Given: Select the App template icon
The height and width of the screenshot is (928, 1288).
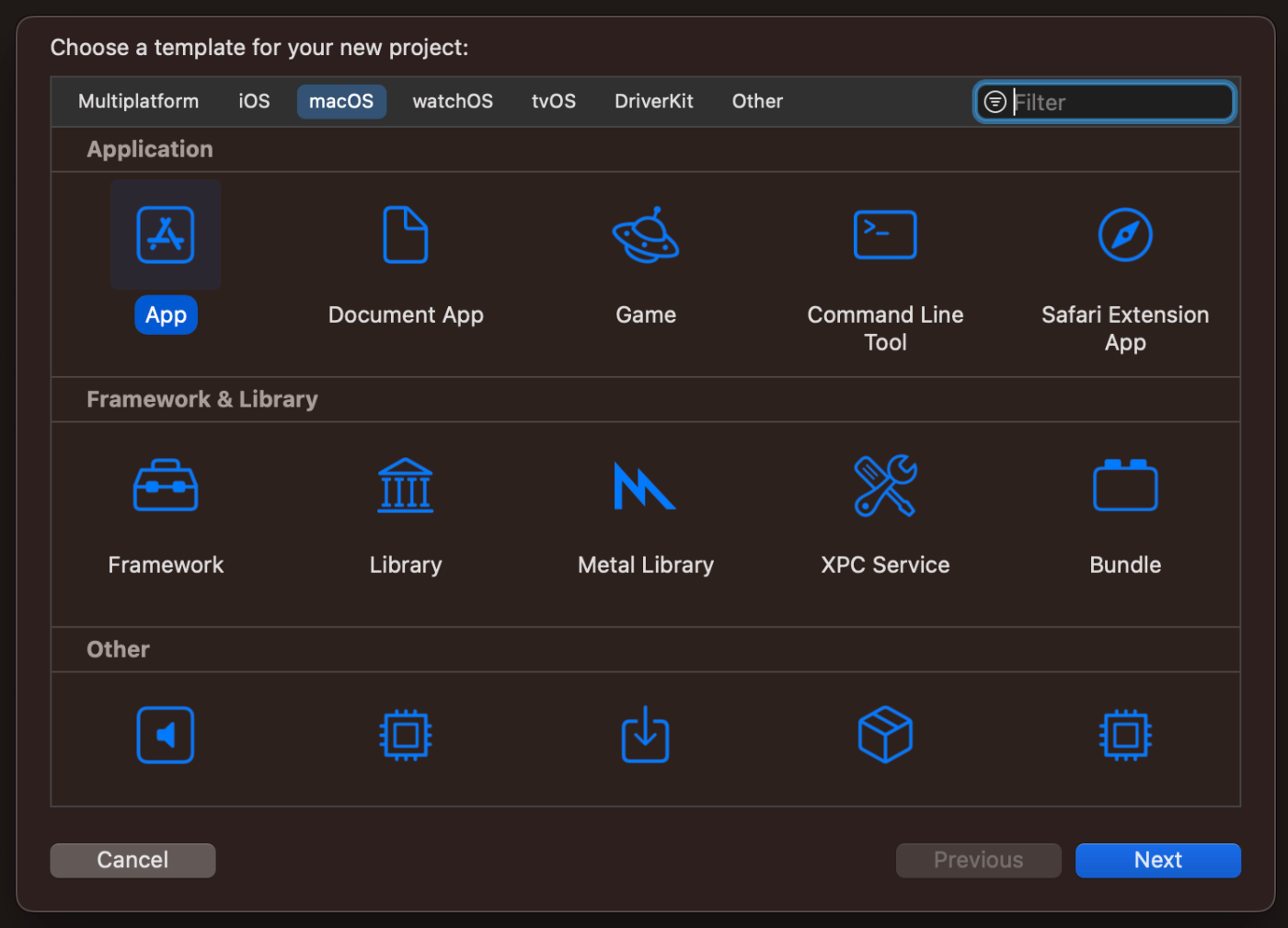Looking at the screenshot, I should tap(166, 235).
